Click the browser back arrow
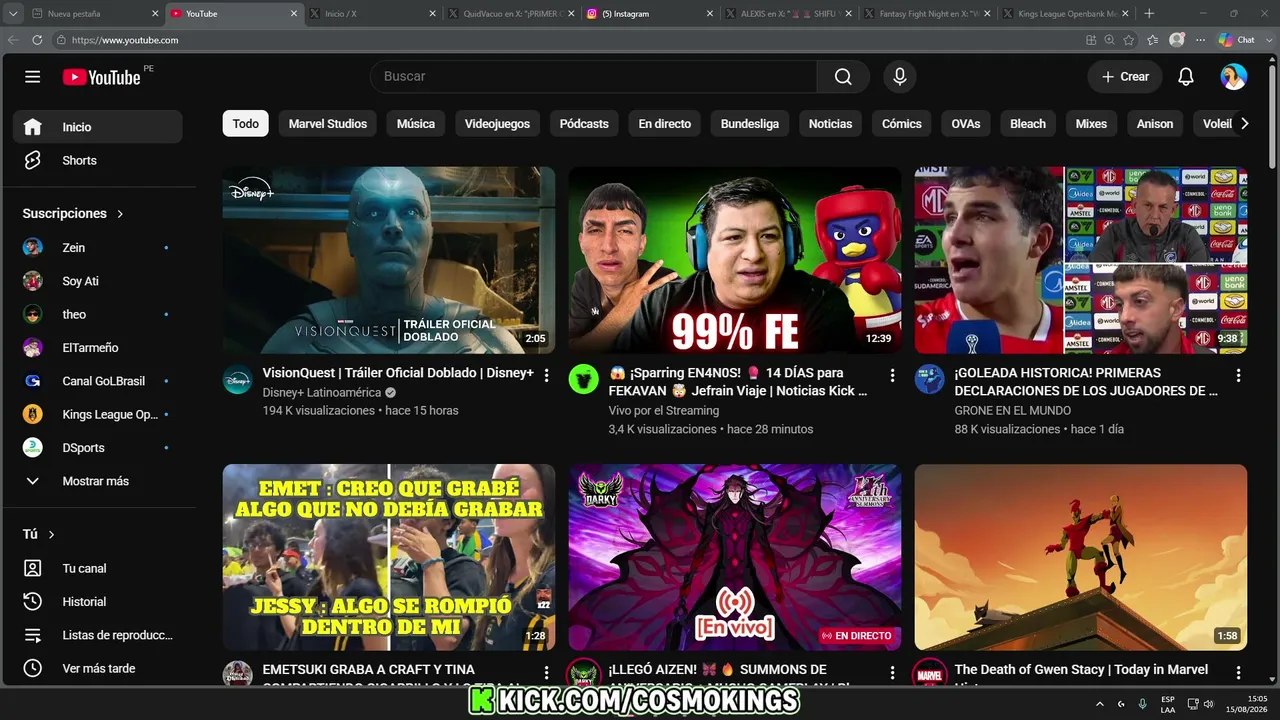Image resolution: width=1280 pixels, height=720 pixels. click(x=13, y=40)
